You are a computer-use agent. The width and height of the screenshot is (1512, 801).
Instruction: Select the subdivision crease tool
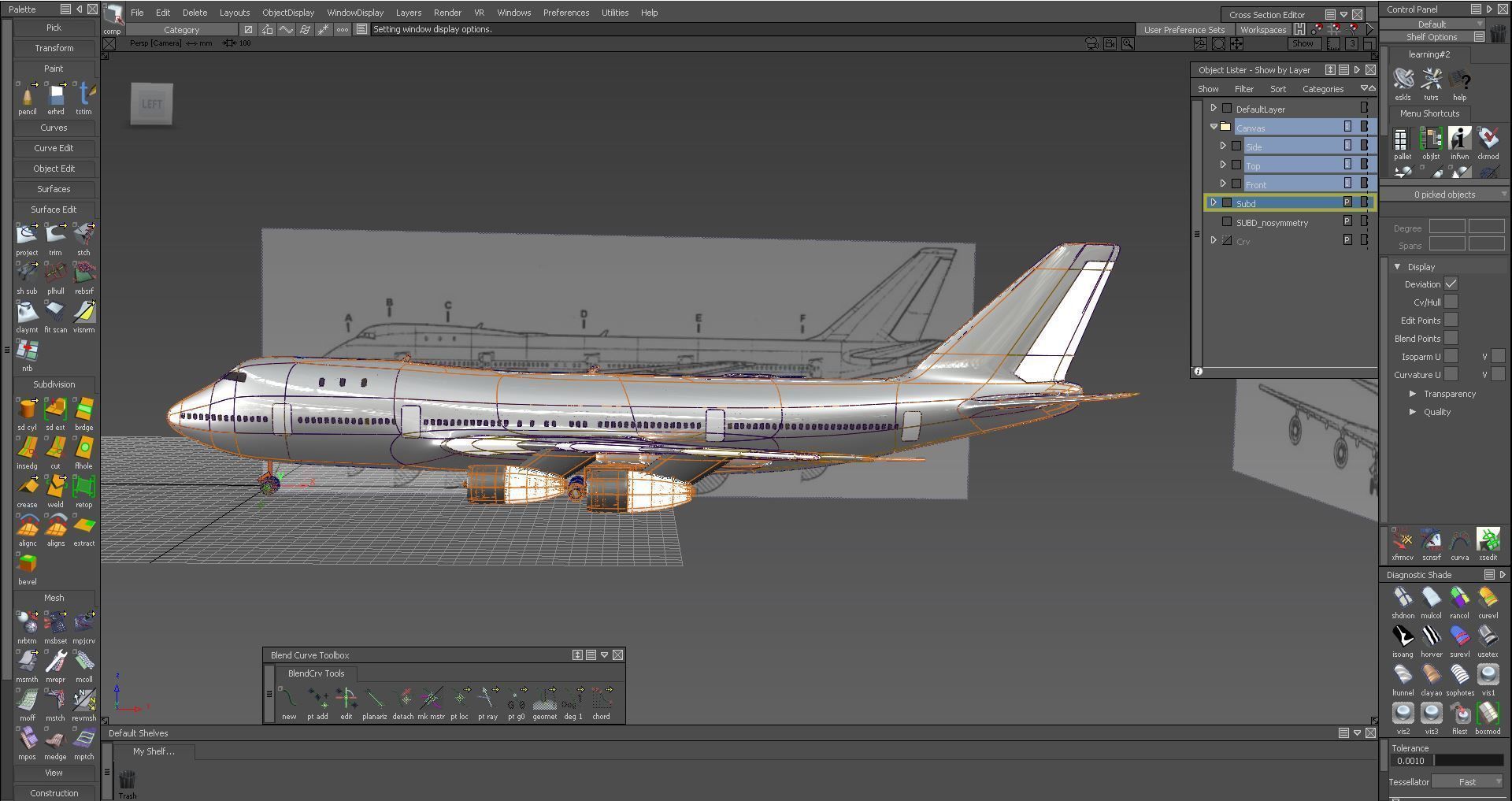point(27,487)
